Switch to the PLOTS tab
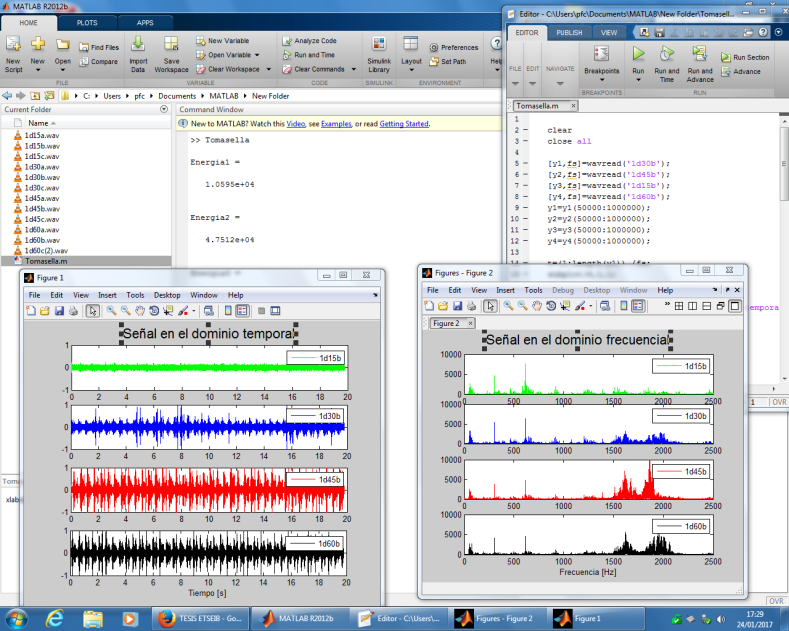789x631 pixels. (87, 21)
